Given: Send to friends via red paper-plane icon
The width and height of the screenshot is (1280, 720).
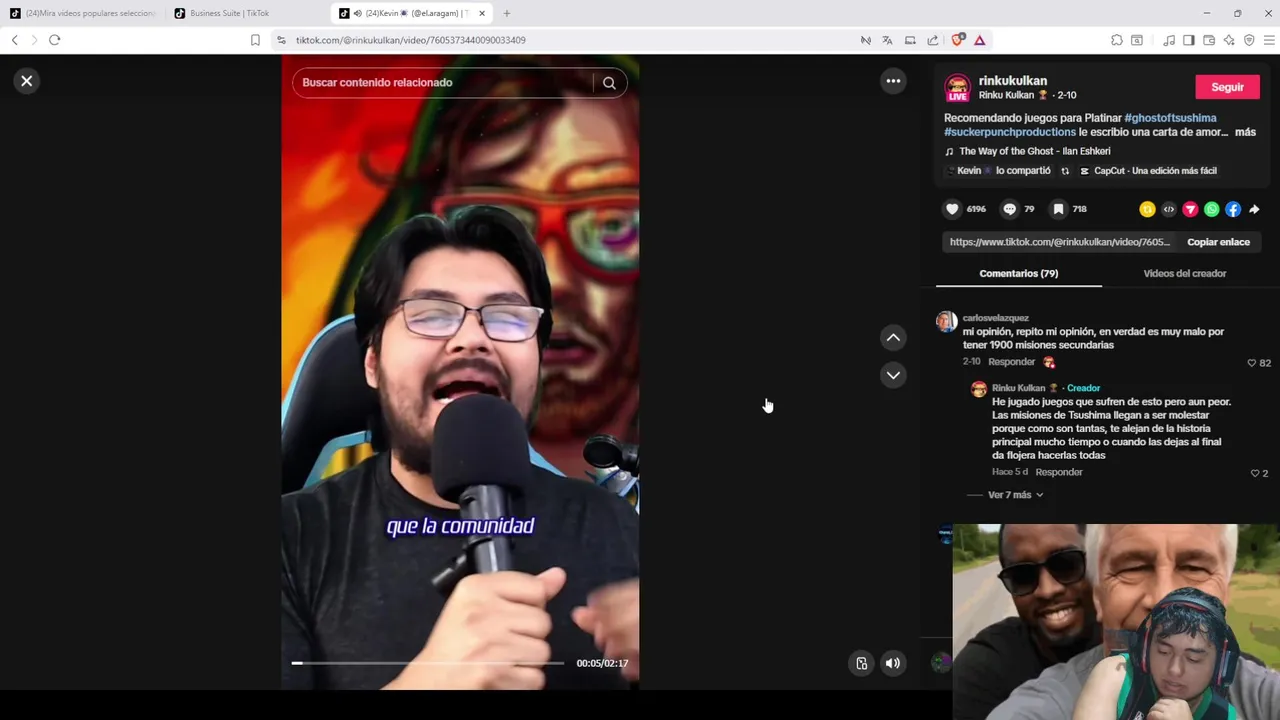Looking at the screenshot, I should 1190,209.
